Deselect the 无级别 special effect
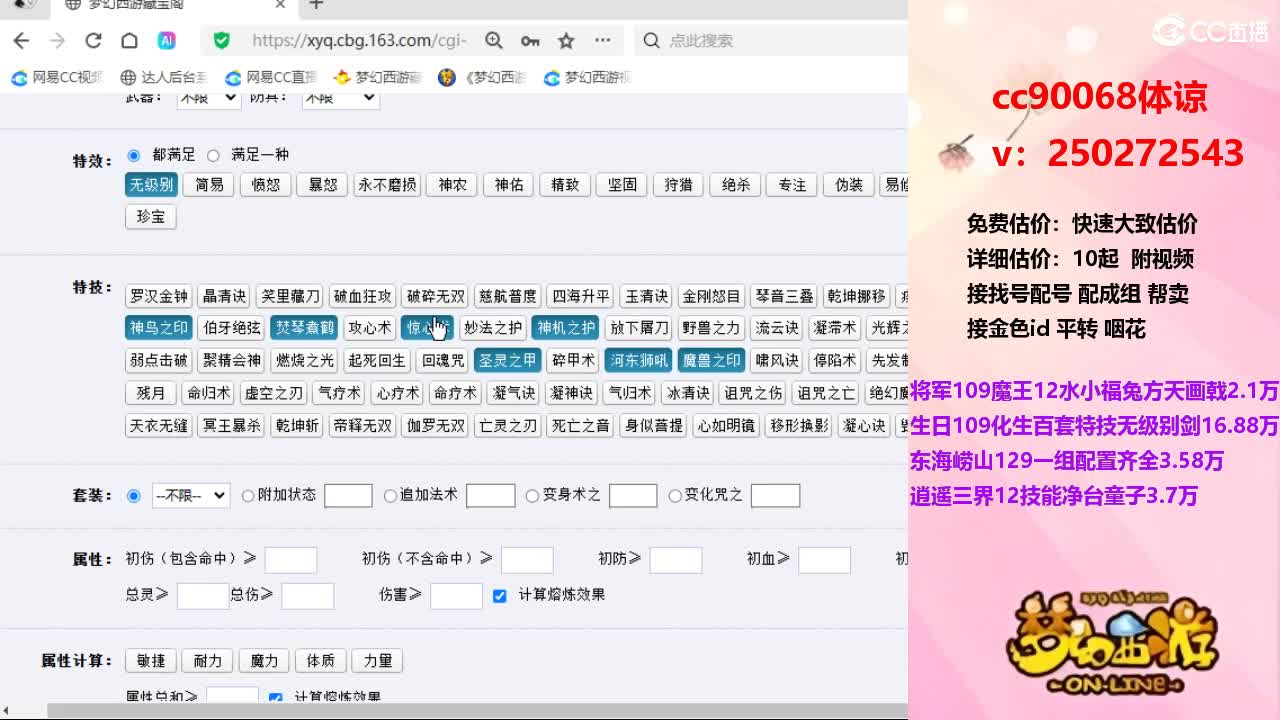 (151, 185)
